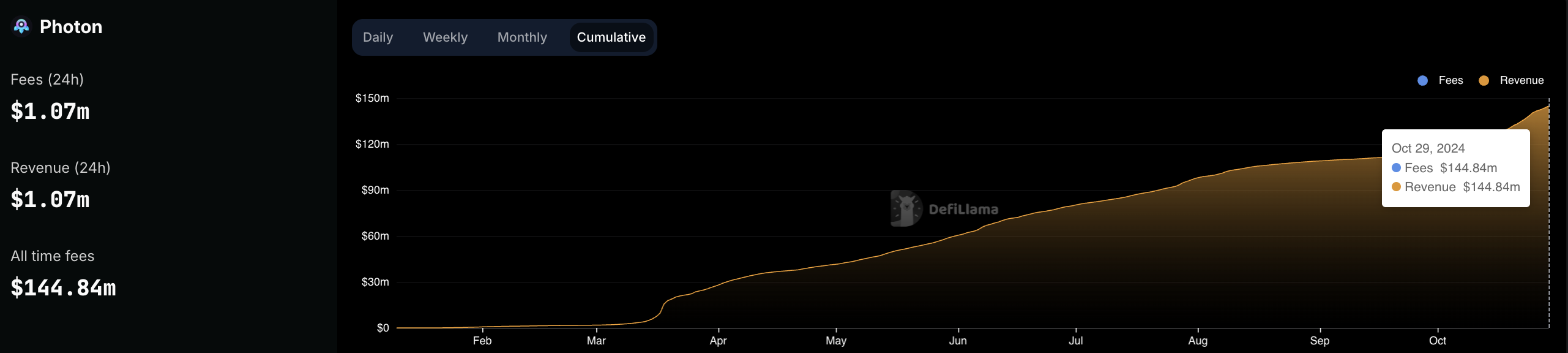Click the blue Fees legend dot

(1422, 81)
